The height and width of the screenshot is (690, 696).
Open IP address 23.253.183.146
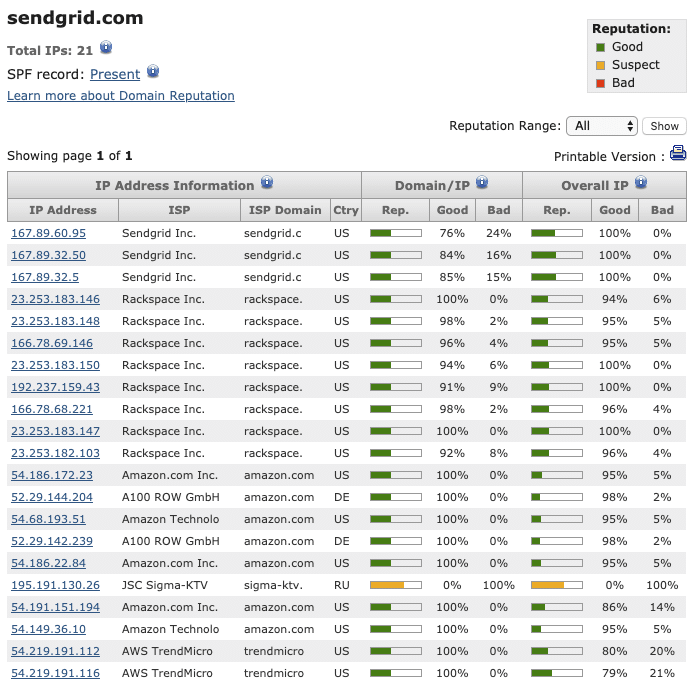(55, 299)
